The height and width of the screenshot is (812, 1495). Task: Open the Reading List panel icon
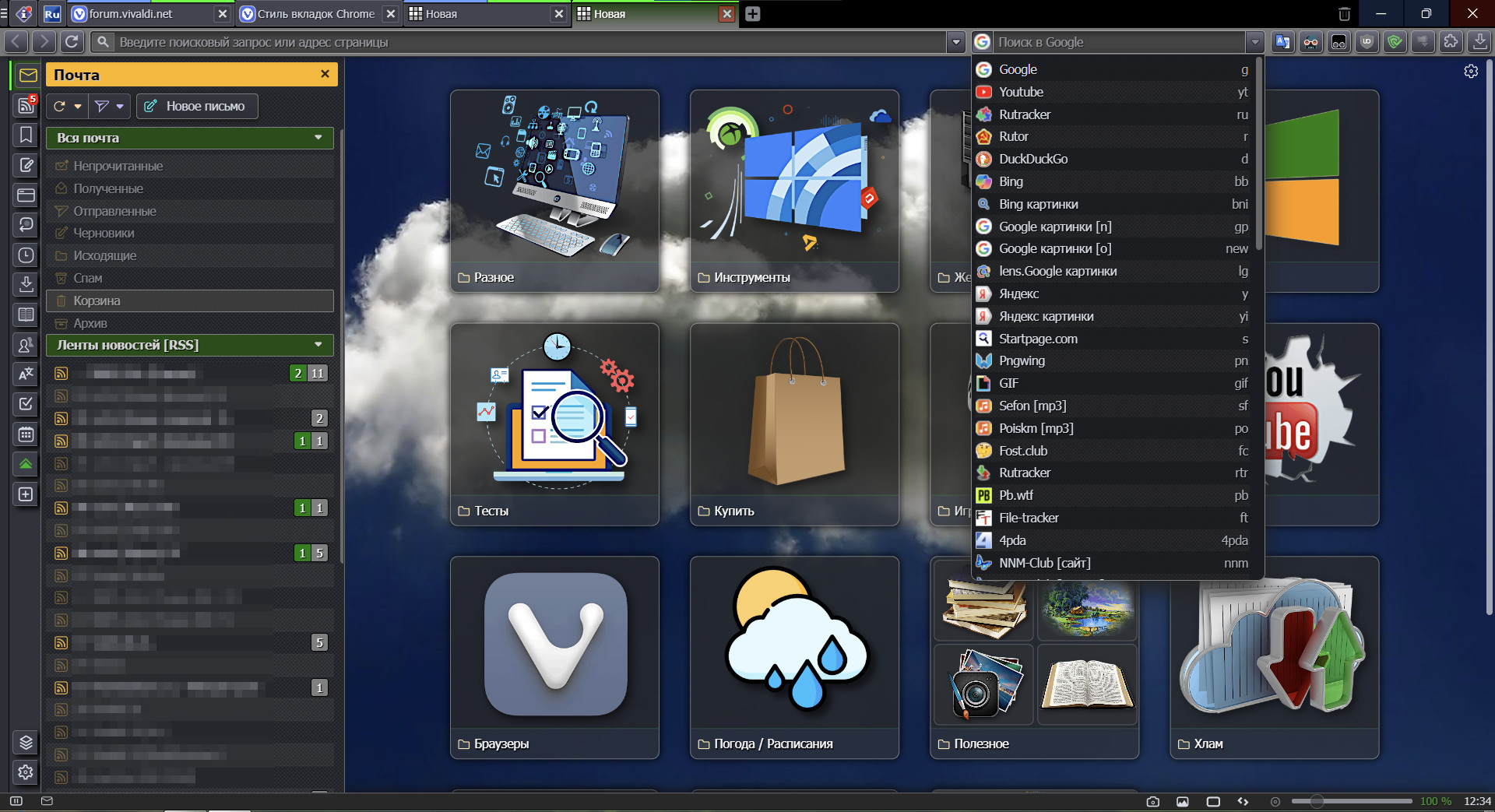[x=26, y=315]
